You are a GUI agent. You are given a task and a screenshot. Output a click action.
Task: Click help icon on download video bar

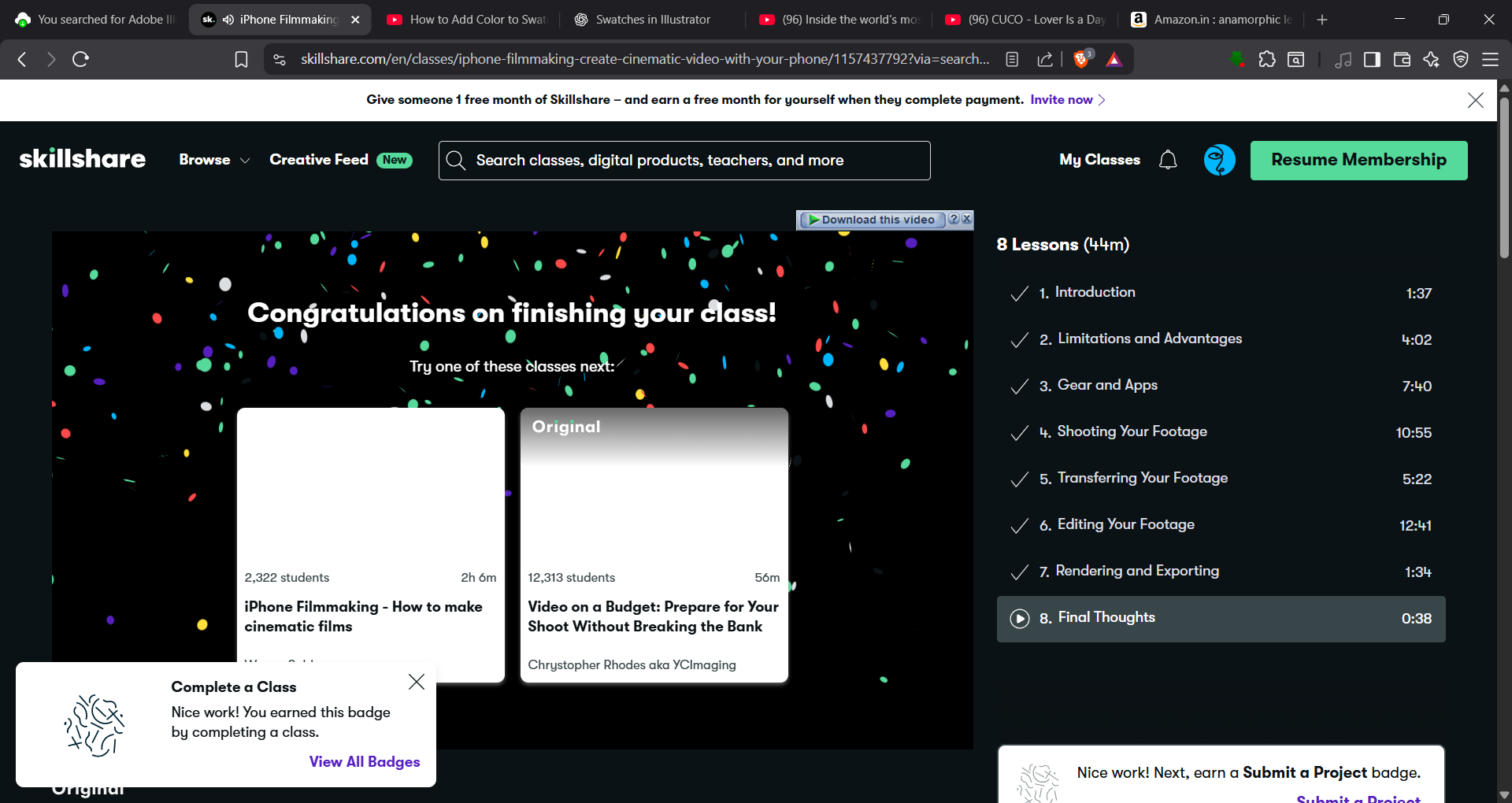[x=954, y=219]
